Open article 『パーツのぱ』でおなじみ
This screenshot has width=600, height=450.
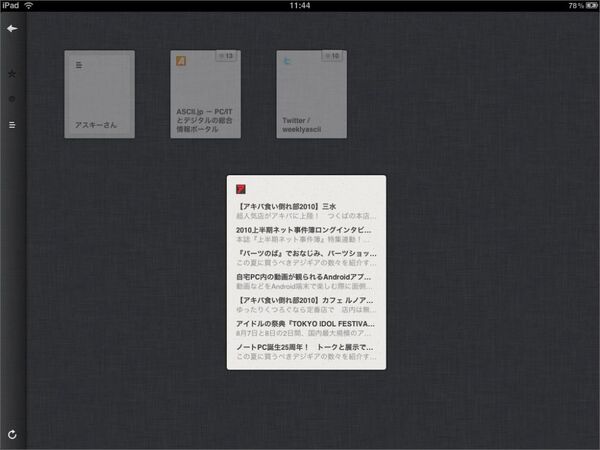click(306, 258)
